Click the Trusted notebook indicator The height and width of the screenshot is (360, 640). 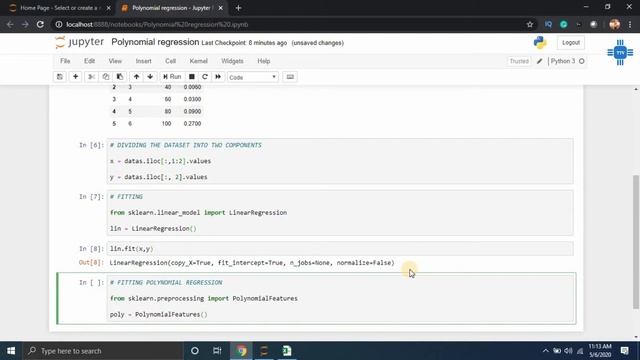click(x=519, y=61)
